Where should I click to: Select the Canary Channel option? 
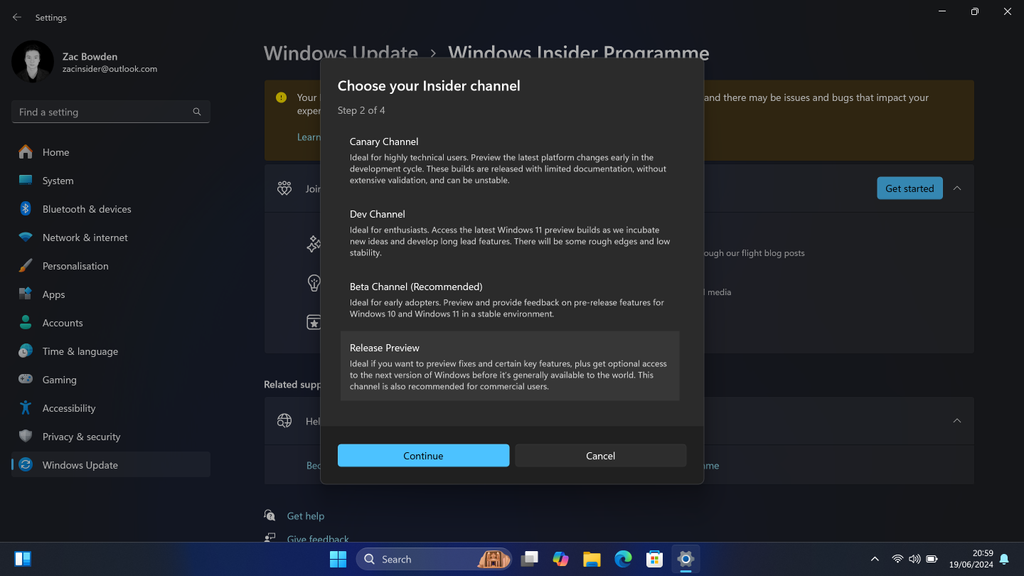pyautogui.click(x=509, y=160)
